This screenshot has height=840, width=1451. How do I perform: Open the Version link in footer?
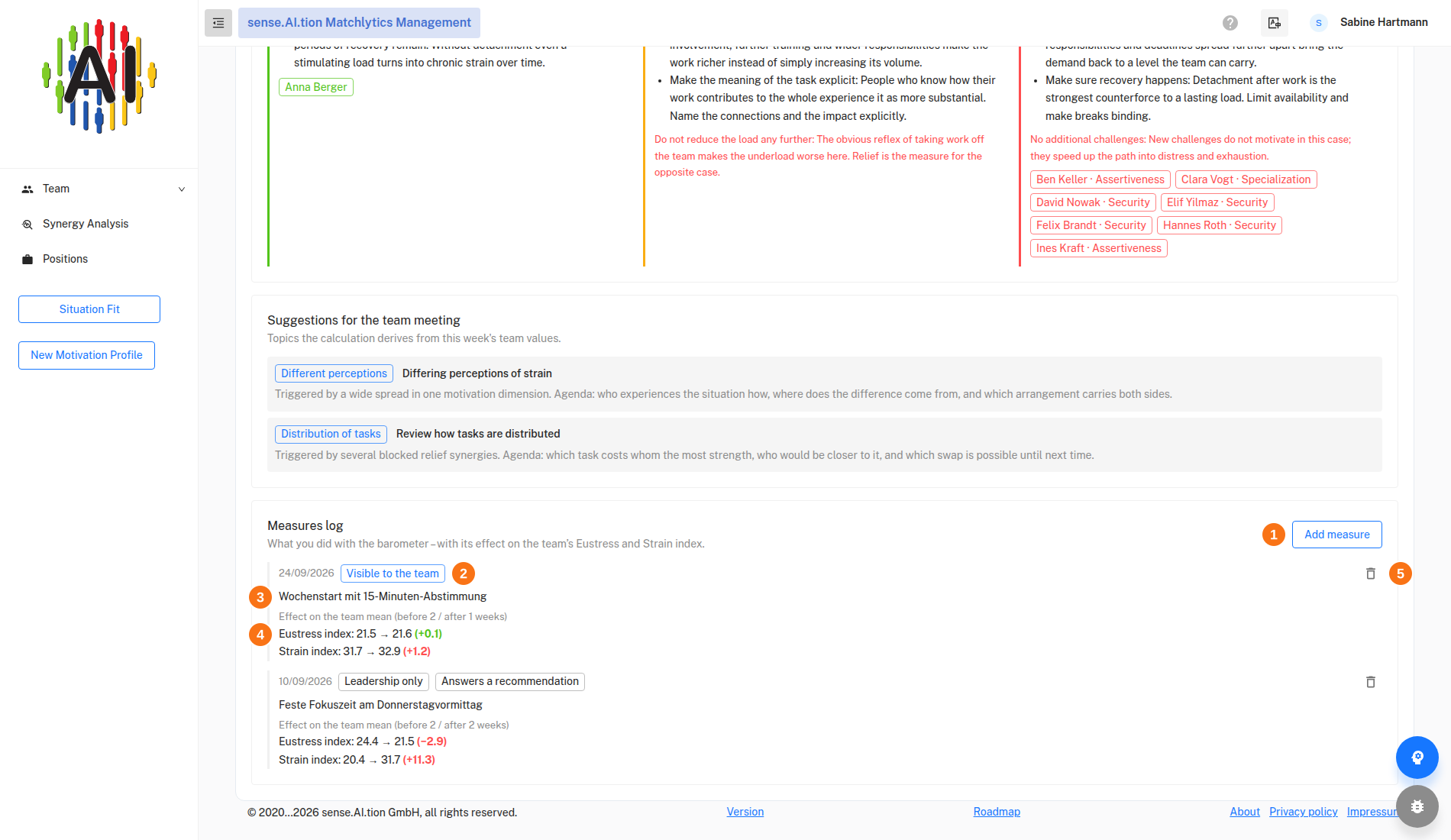click(745, 812)
